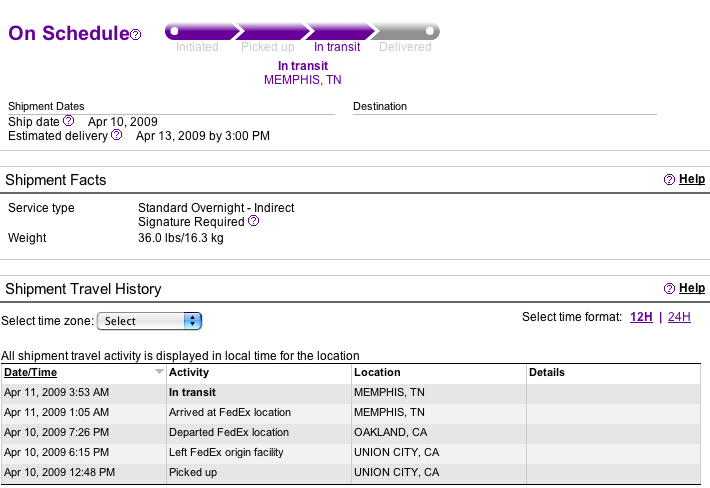Click help icon next to On Schedule
This screenshot has width=710, height=488.
[136, 35]
